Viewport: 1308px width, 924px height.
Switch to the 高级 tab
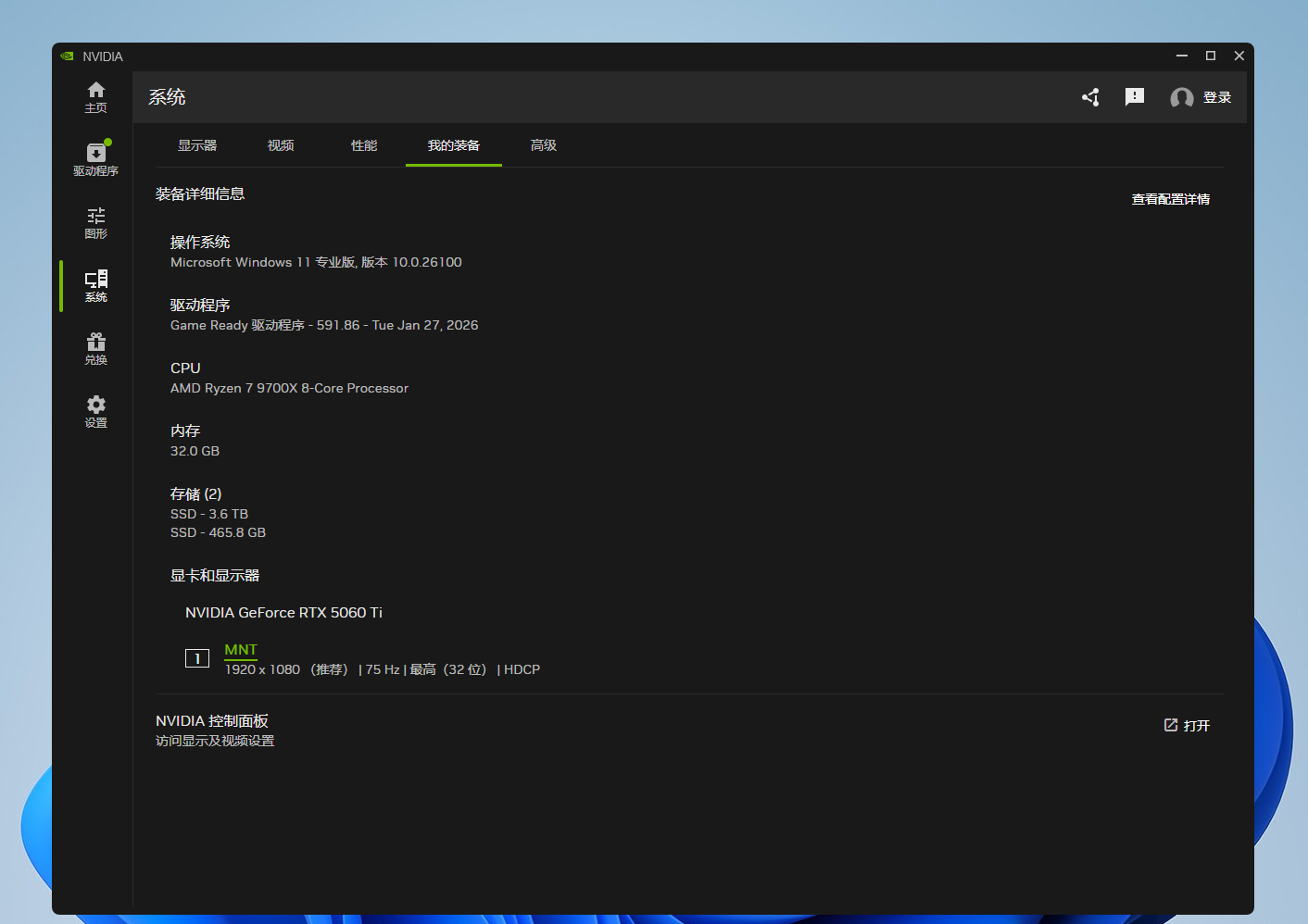[544, 145]
